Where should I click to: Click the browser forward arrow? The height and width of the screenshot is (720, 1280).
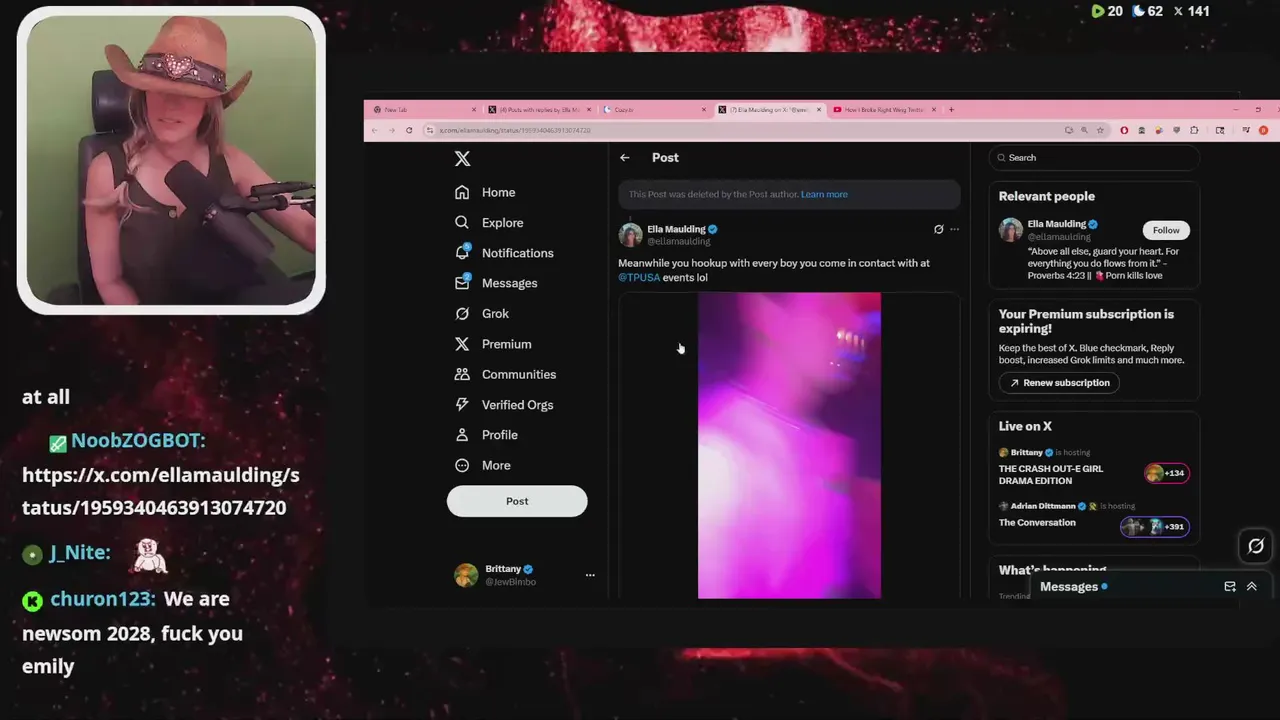[x=392, y=130]
